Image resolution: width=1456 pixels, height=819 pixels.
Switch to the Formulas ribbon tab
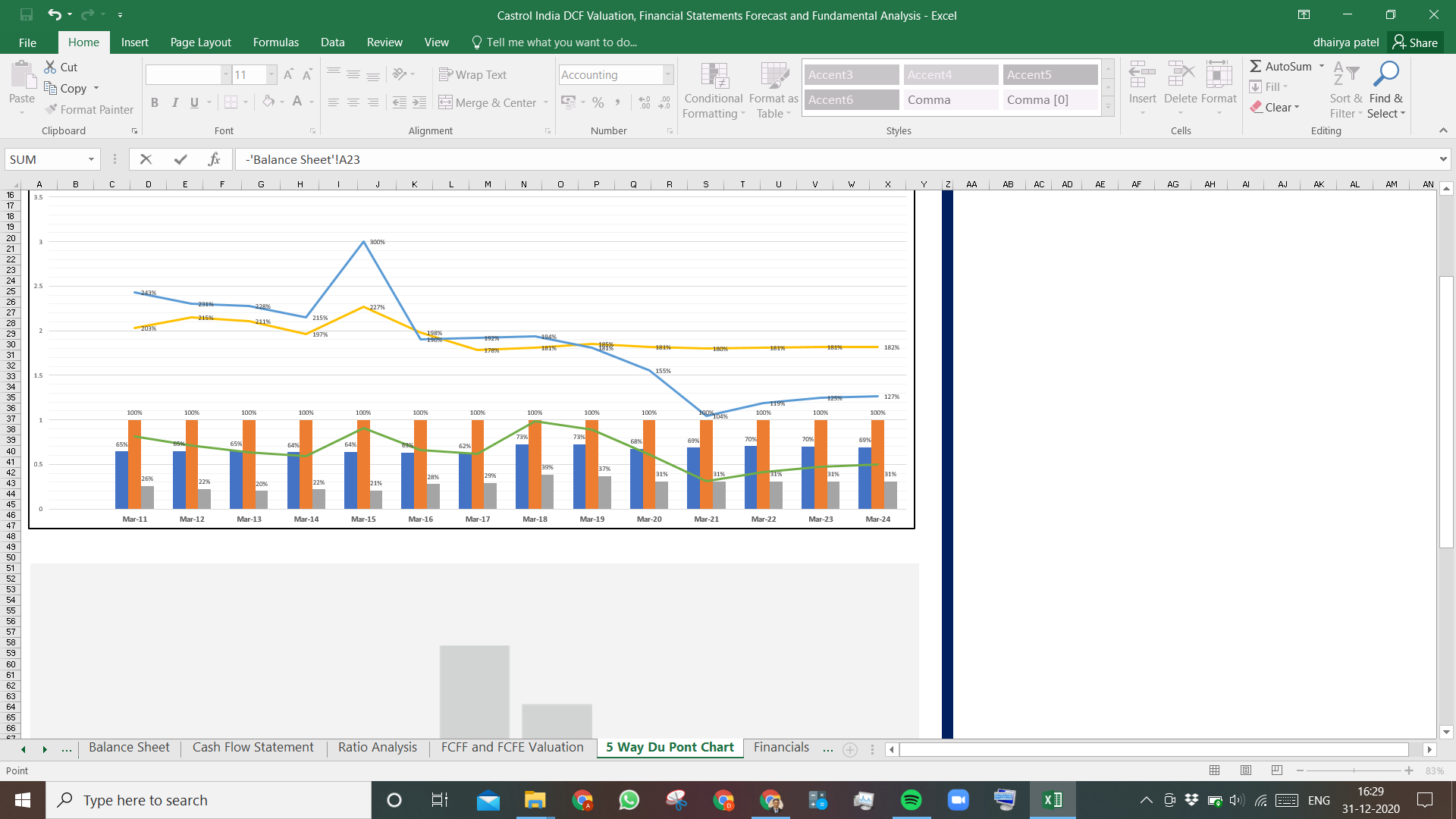coord(275,42)
